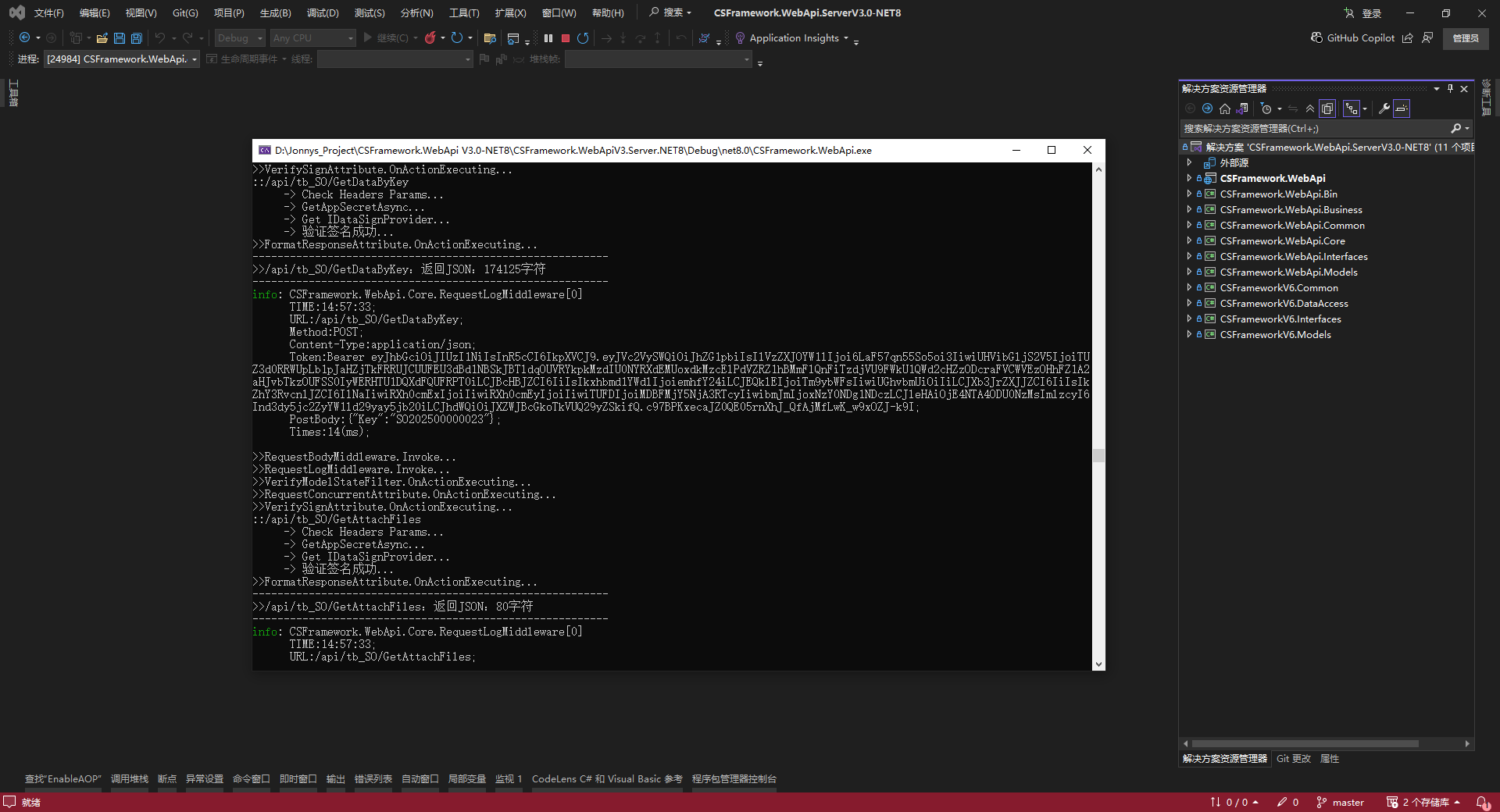
Task: Collapse all nodes using the double-chevron icon
Action: (1310, 109)
